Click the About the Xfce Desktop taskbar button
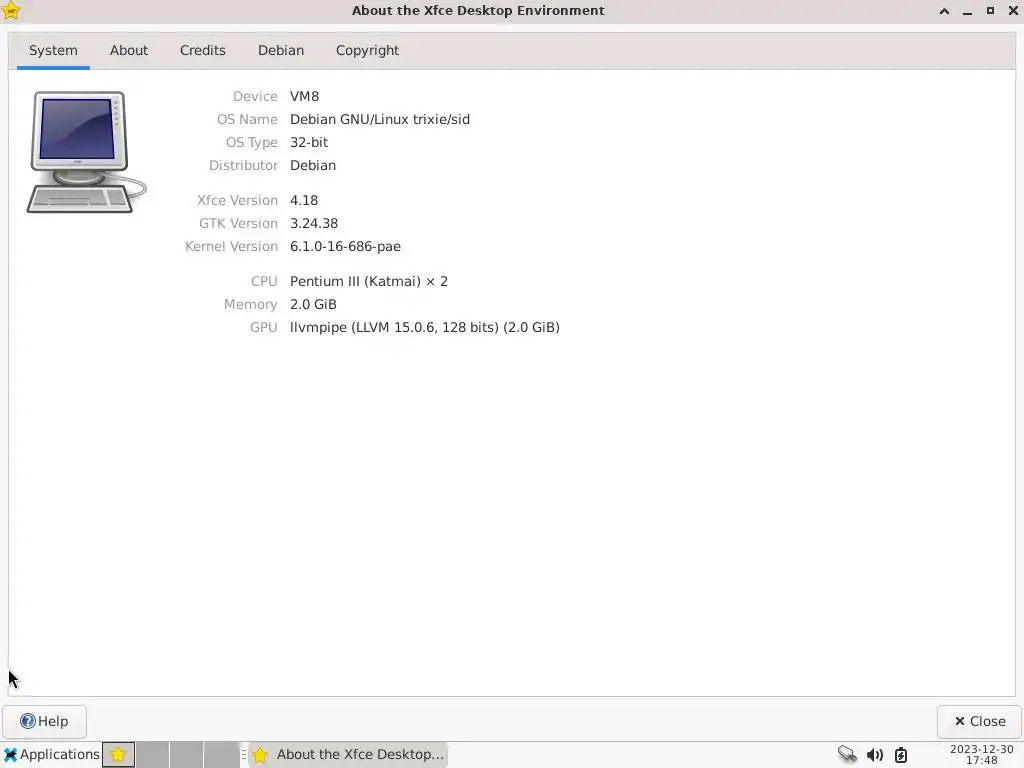The height and width of the screenshot is (768, 1024). coord(348,754)
